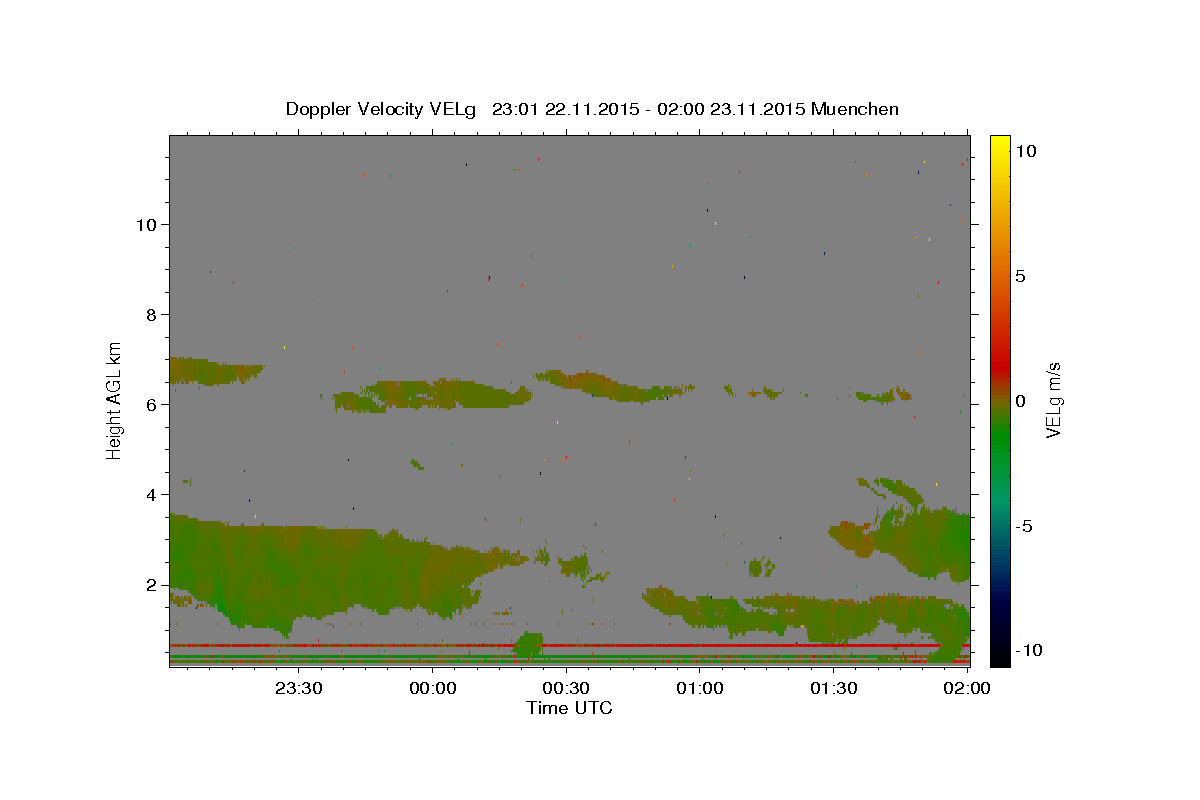Click the yellow top of the colorbar
1200x800 pixels.
[999, 144]
